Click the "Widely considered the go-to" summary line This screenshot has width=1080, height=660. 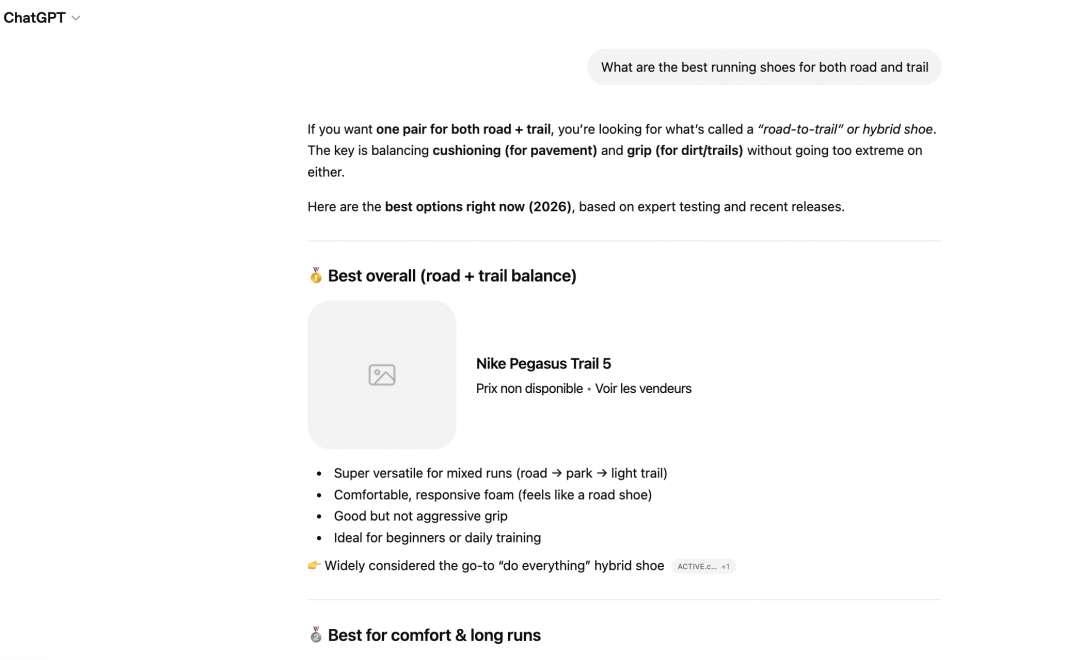[x=494, y=566]
